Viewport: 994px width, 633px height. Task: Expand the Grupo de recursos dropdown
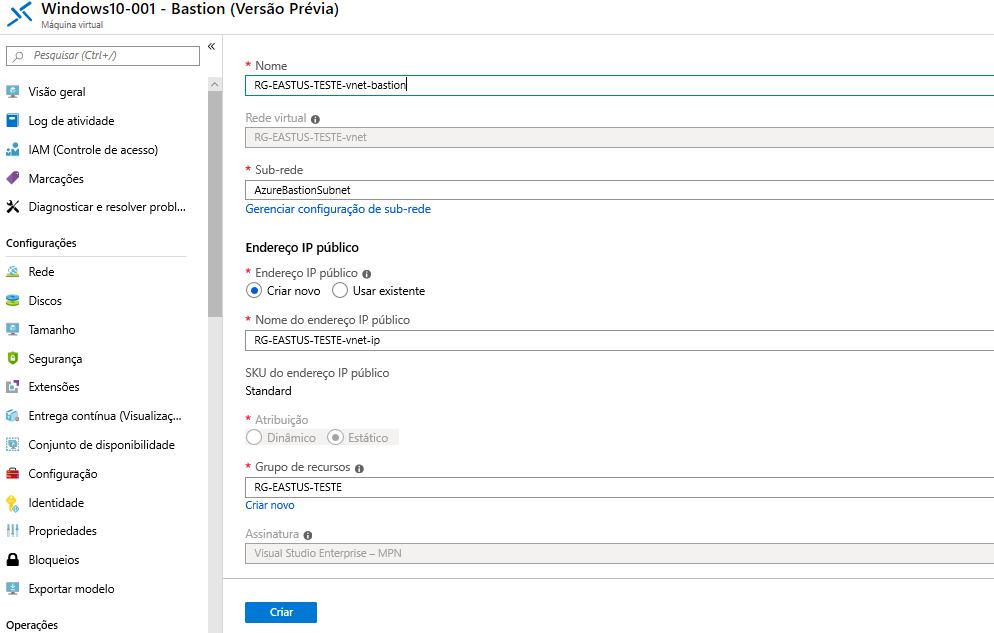coord(618,487)
